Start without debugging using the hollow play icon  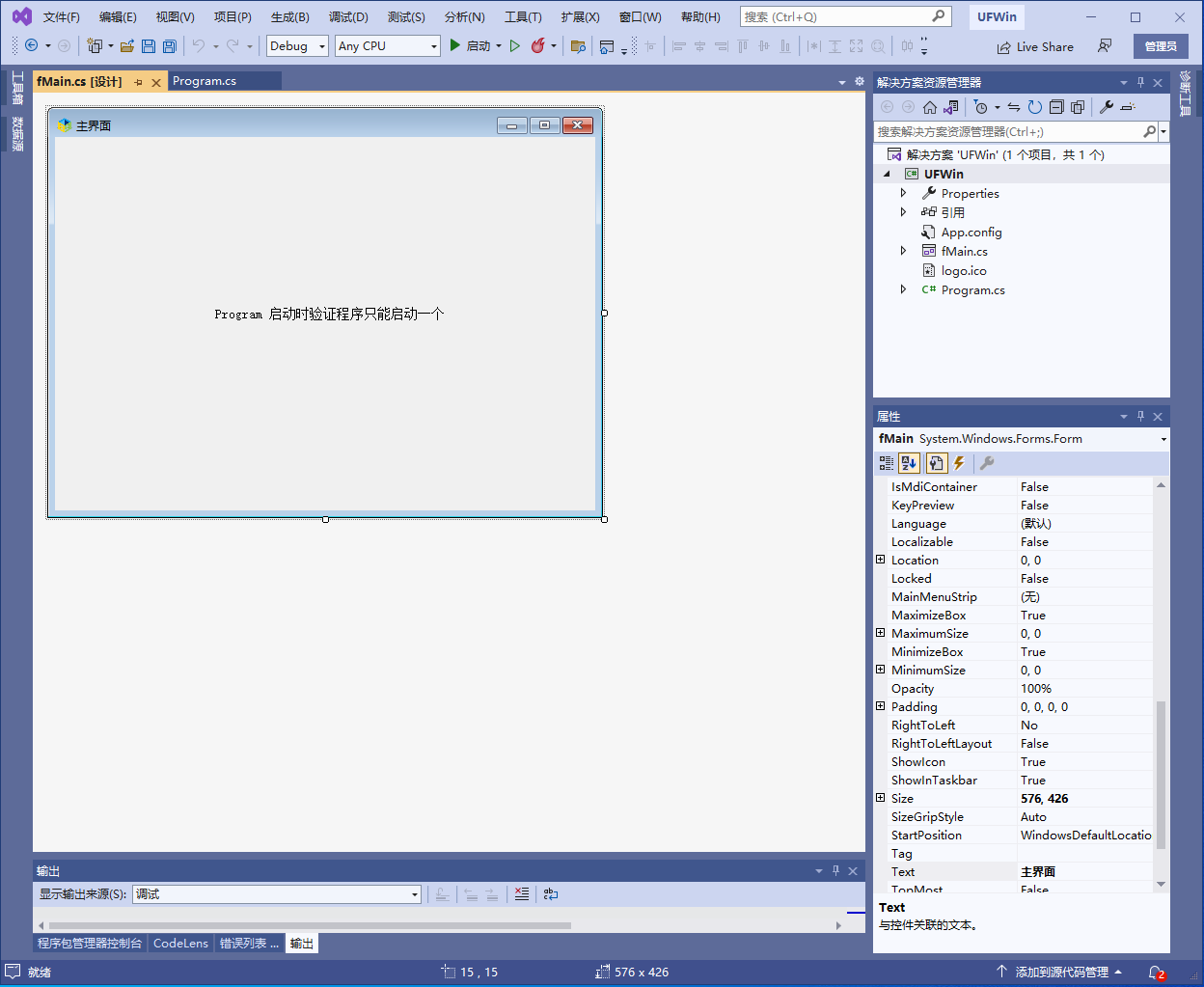click(515, 45)
